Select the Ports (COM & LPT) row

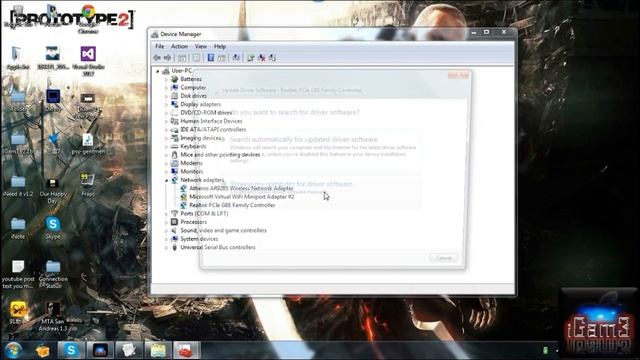tap(200, 213)
